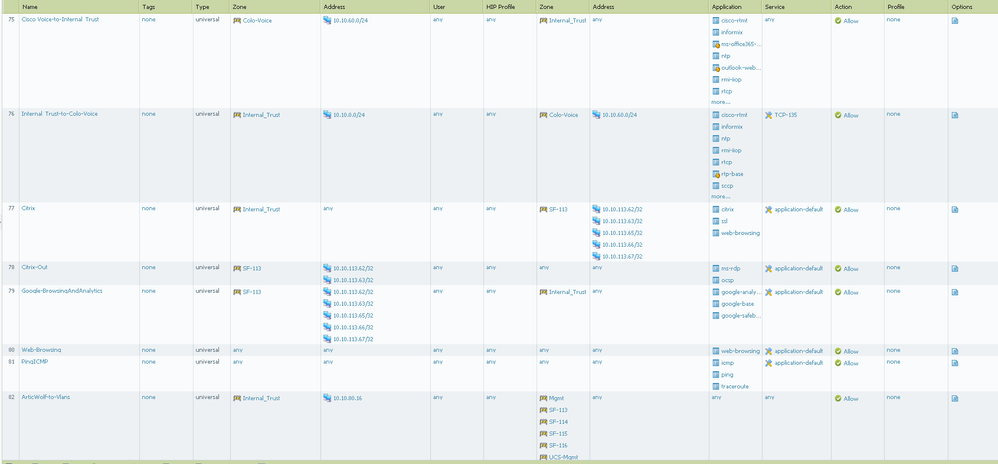Screen dimensions: 998x464
Task: Expand more applications below the sccp entry
Action: click(x=721, y=197)
